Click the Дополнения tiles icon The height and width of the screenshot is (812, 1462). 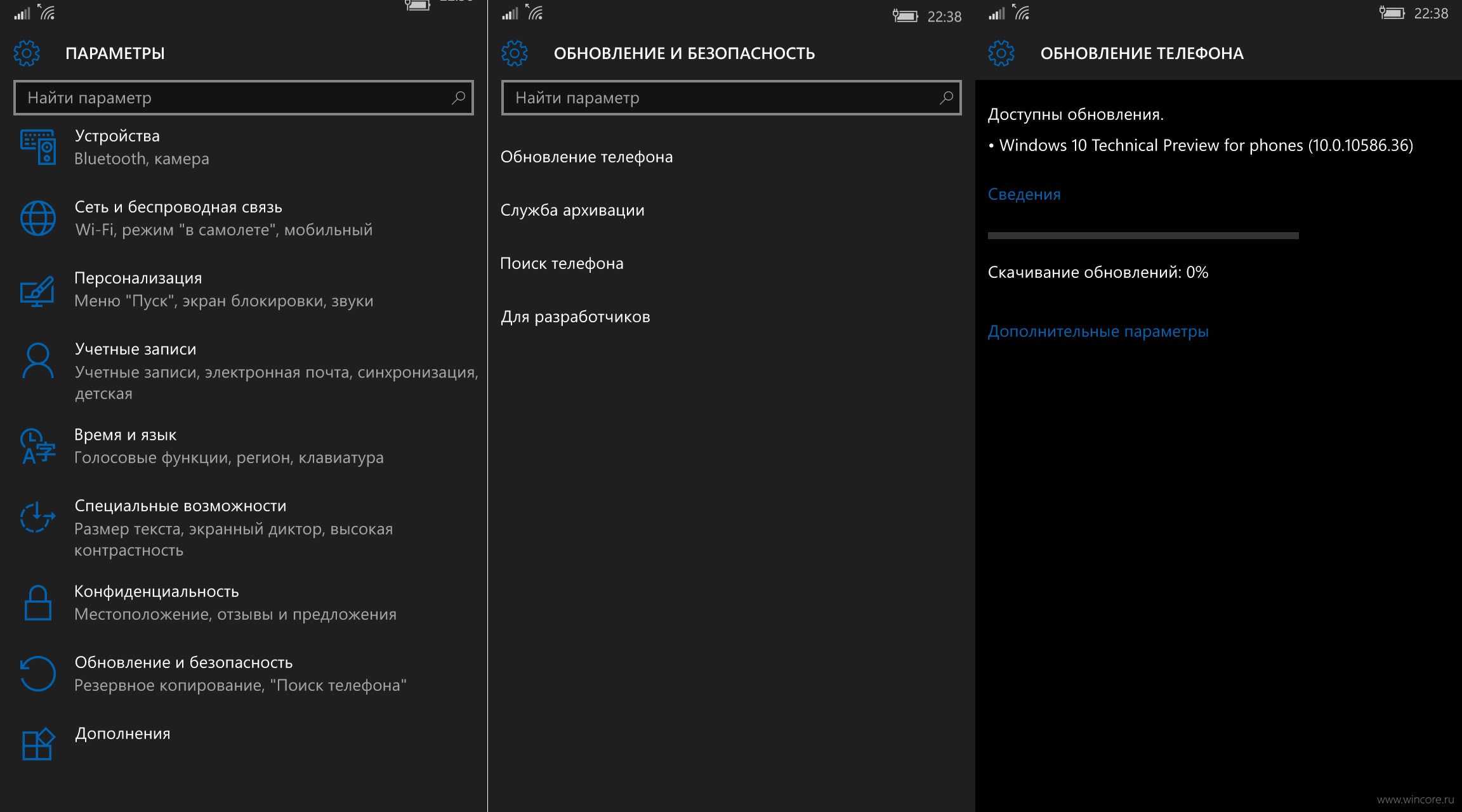pos(38,744)
